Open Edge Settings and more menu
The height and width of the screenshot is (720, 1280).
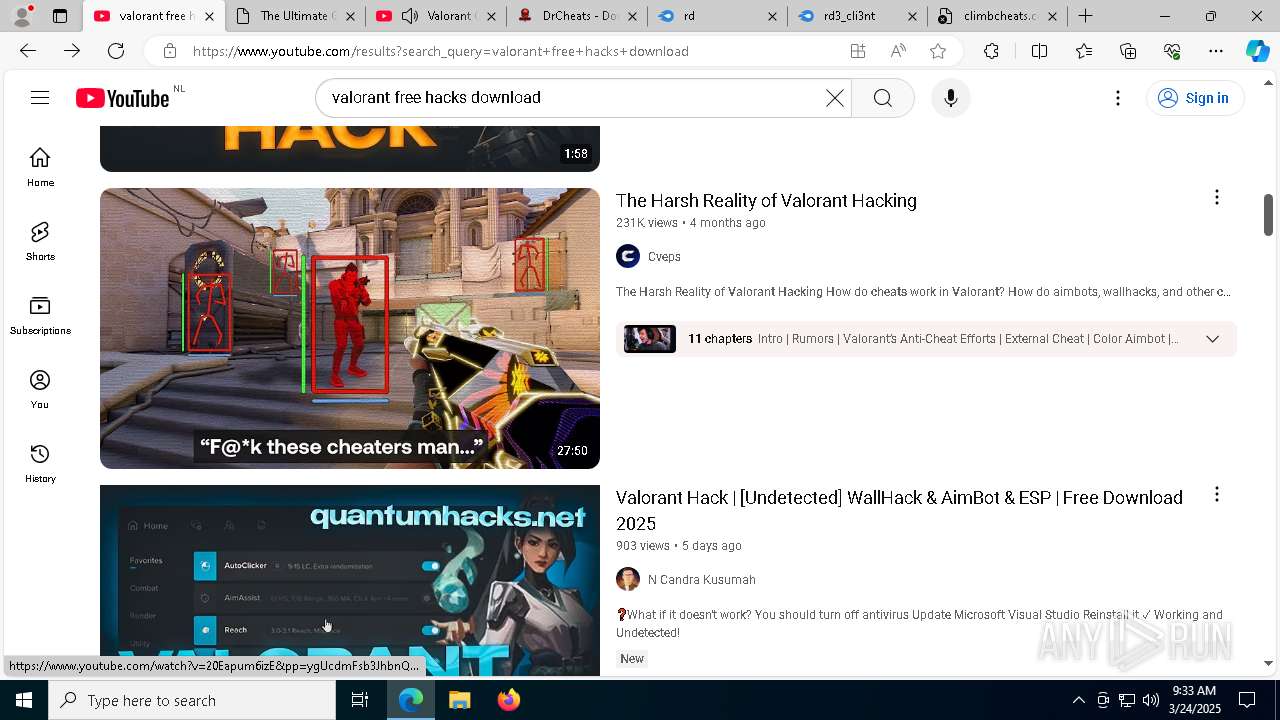point(1216,51)
